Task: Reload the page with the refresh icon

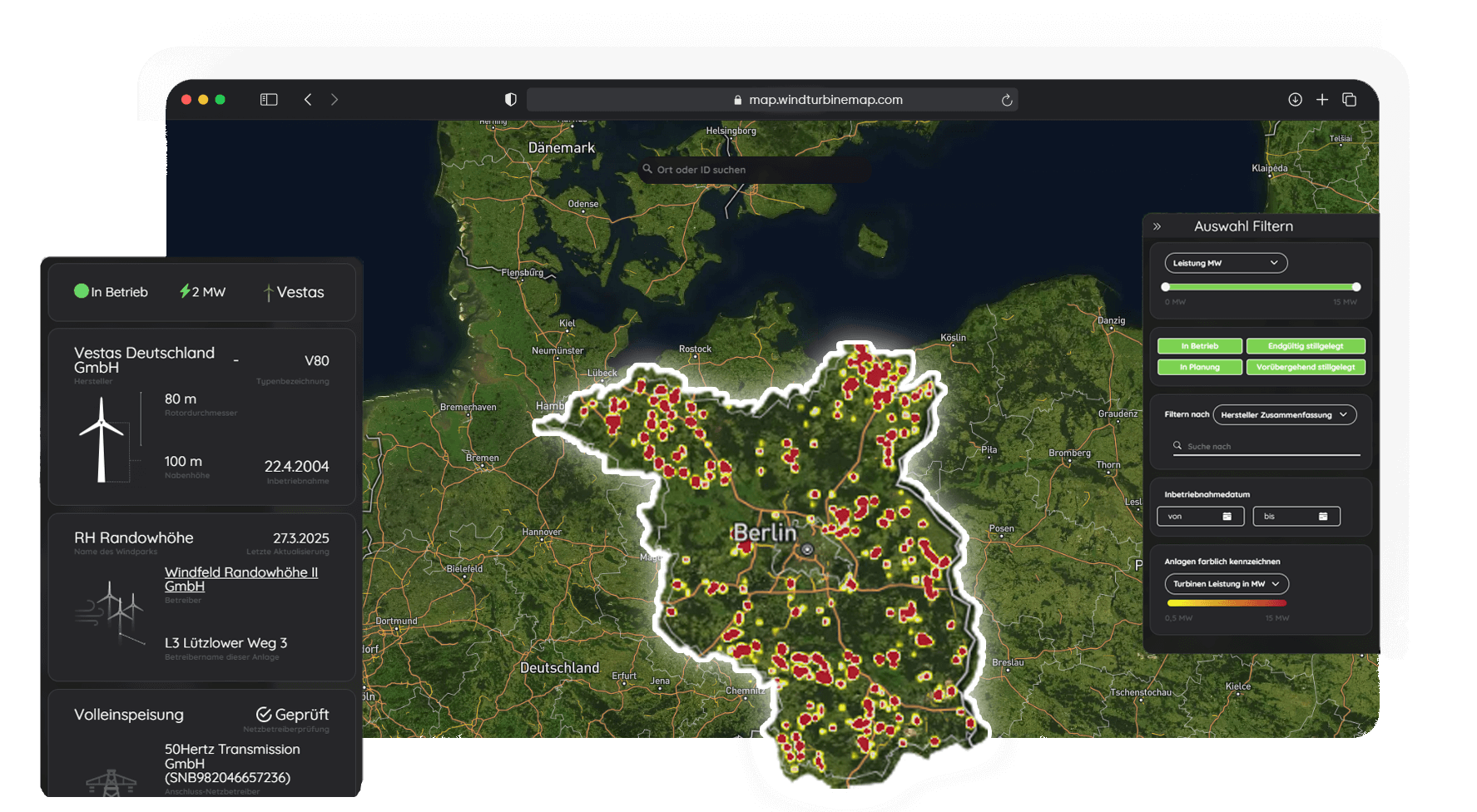Action: [x=1006, y=100]
